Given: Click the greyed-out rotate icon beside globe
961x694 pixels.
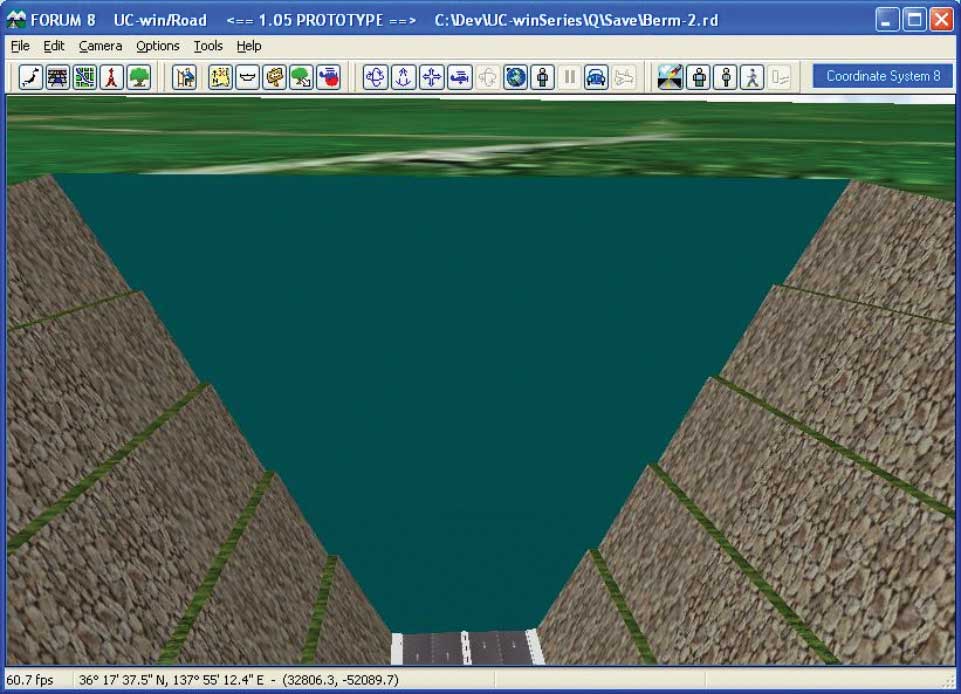Looking at the screenshot, I should 488,77.
